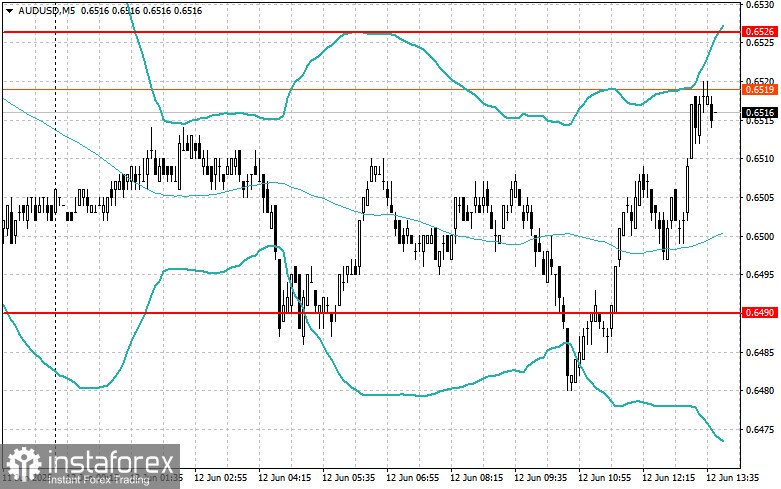Select the 0.6475 price axis value
Viewport: 781px width, 489px height.
760,430
